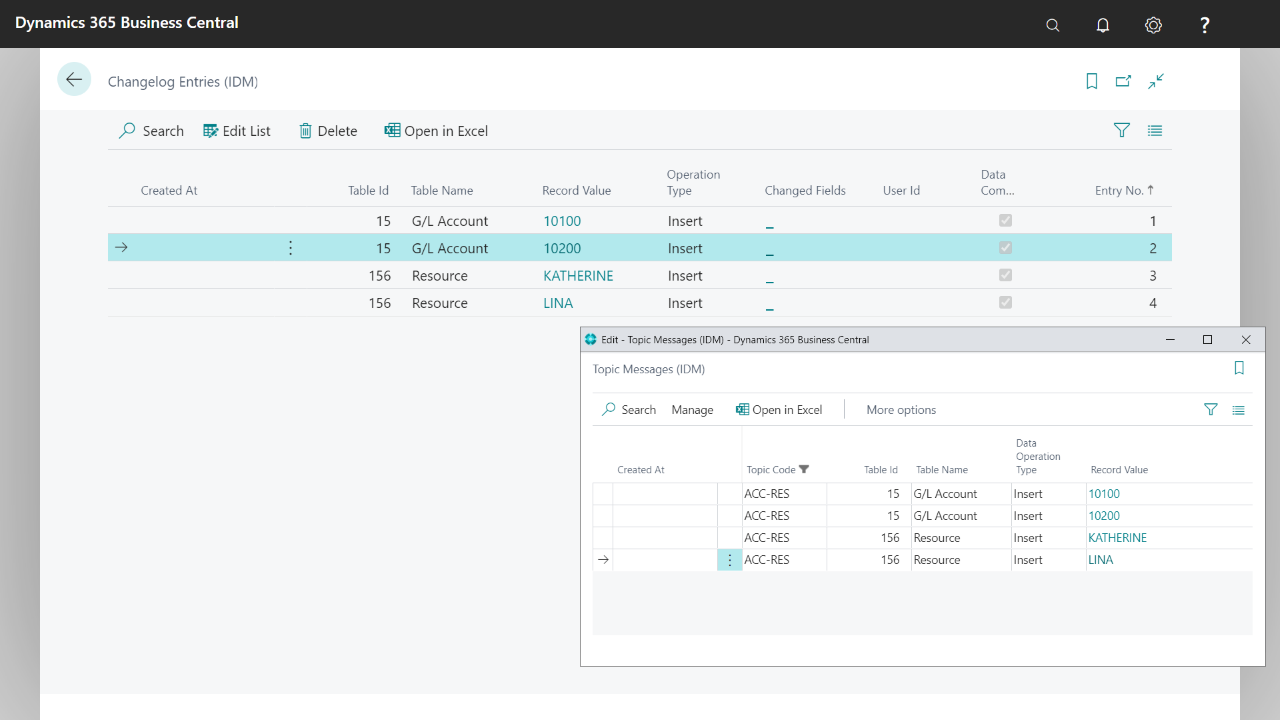Switch Topic Messages list layout view
The width and height of the screenshot is (1280, 720).
point(1238,409)
